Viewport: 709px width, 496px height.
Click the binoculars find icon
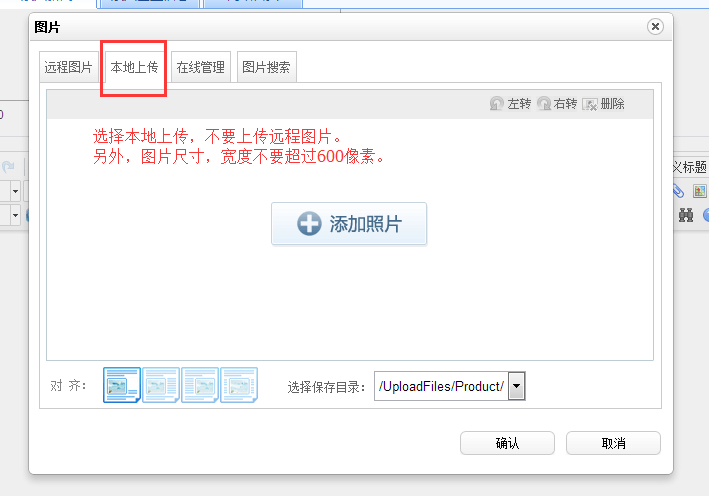click(686, 214)
